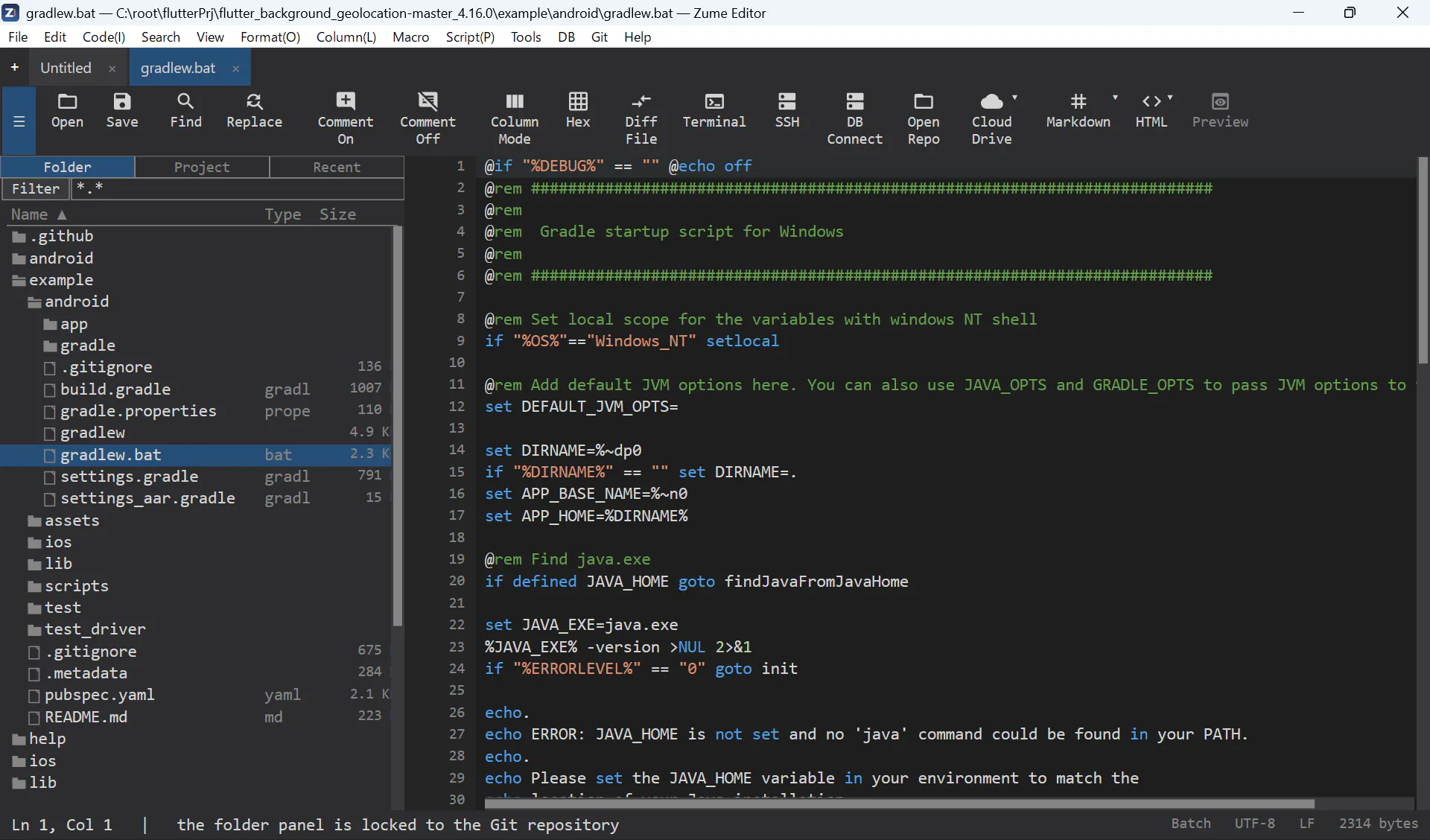Launch the Terminal from toolbar
The width and height of the screenshot is (1430, 840).
(714, 111)
